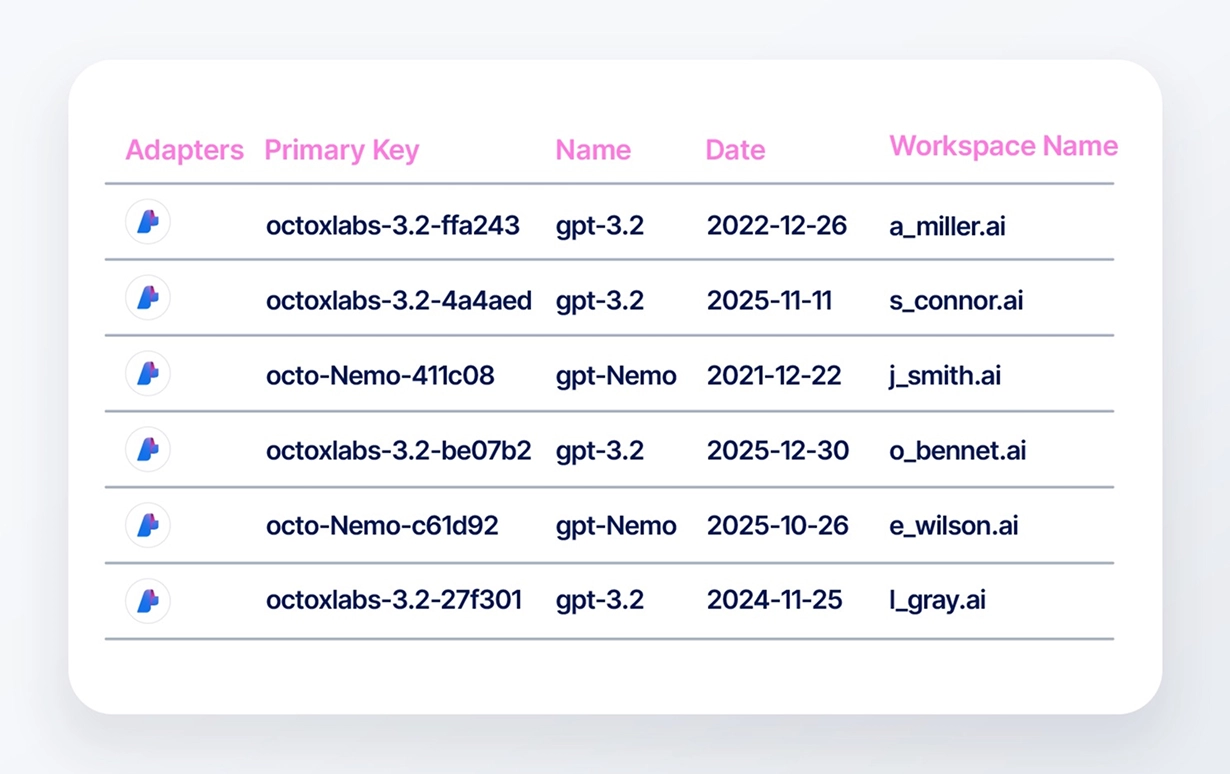The height and width of the screenshot is (774, 1230).
Task: Click the key octo-Nemo-411c08
Action: tap(380, 376)
